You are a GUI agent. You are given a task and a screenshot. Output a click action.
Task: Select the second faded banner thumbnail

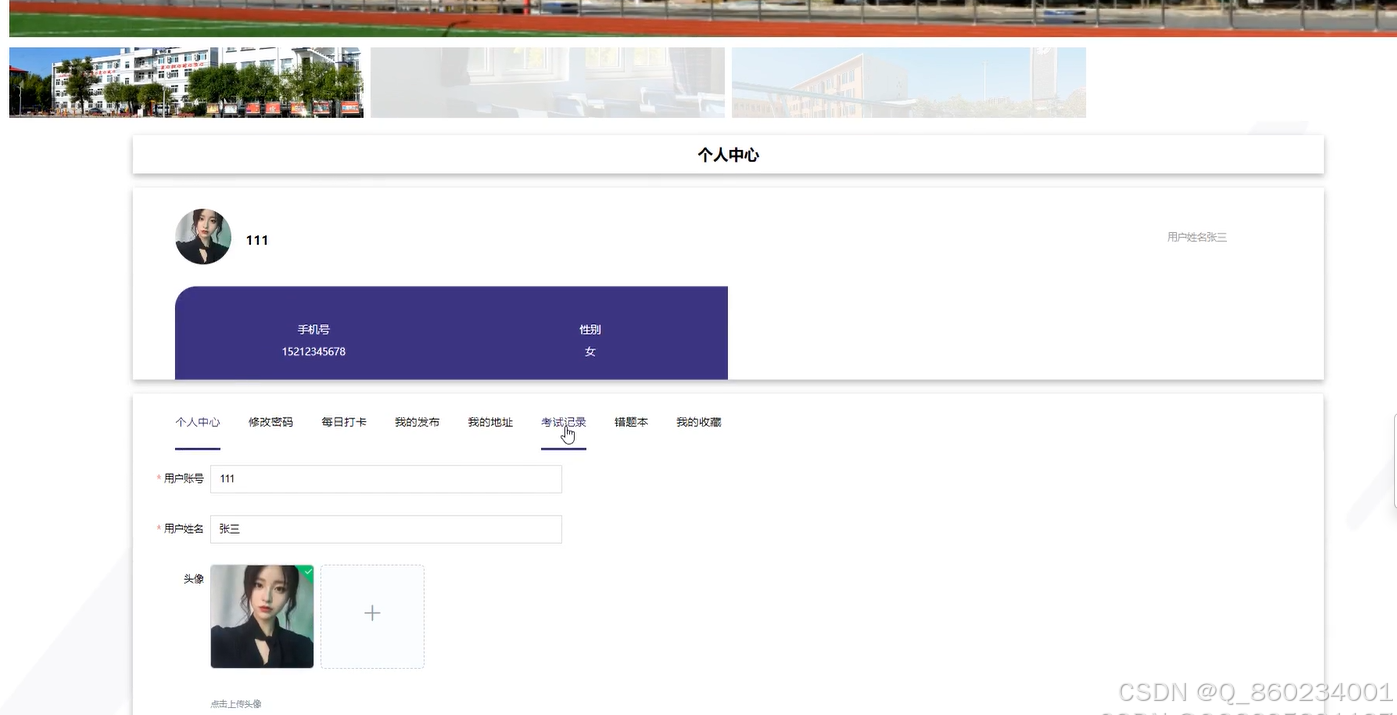(547, 82)
